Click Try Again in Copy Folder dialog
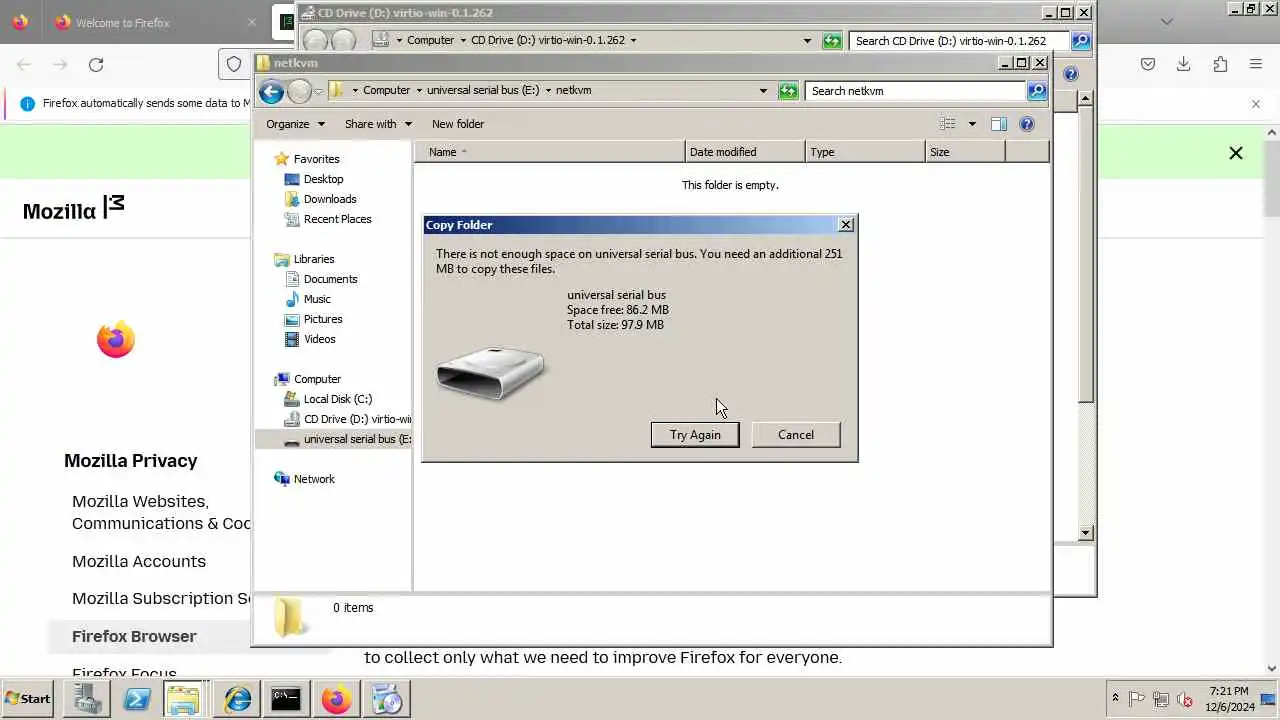This screenshot has width=1280, height=720. tap(694, 435)
